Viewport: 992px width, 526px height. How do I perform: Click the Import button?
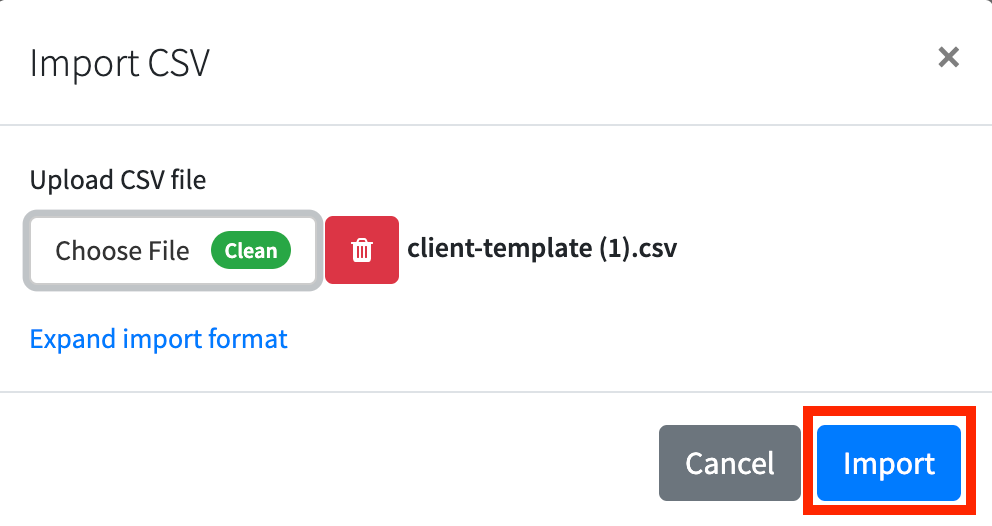tap(889, 463)
